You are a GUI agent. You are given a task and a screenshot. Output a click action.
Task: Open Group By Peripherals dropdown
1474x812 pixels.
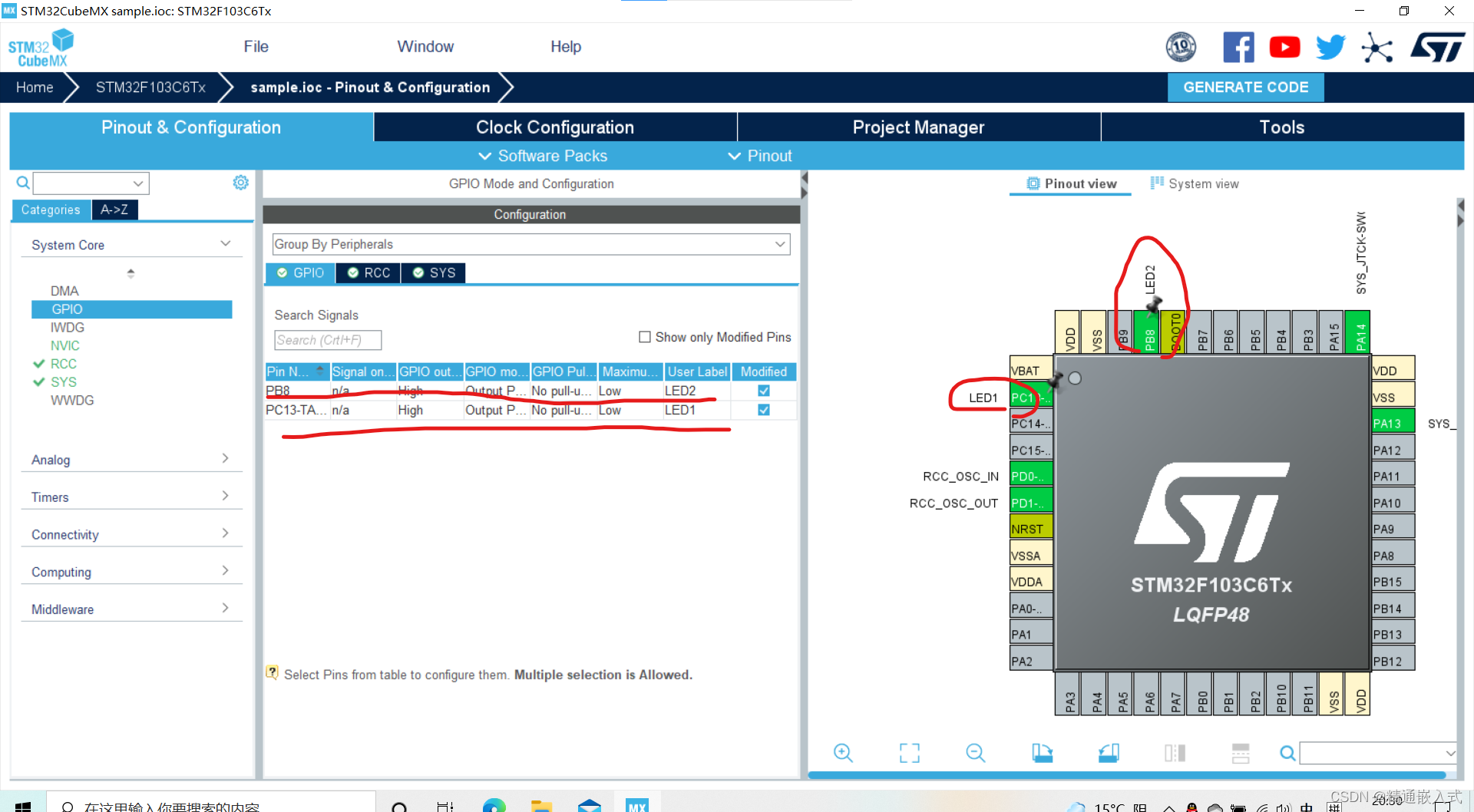[x=531, y=244]
